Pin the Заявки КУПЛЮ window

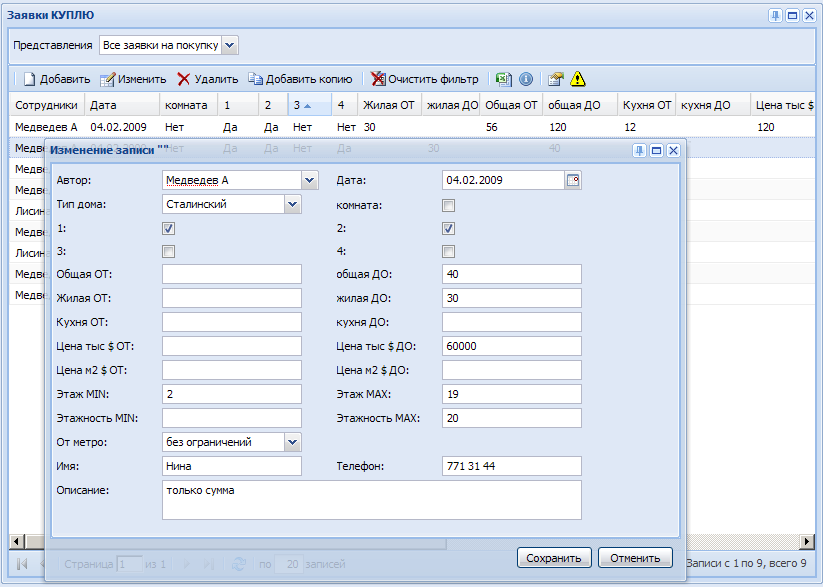[775, 16]
